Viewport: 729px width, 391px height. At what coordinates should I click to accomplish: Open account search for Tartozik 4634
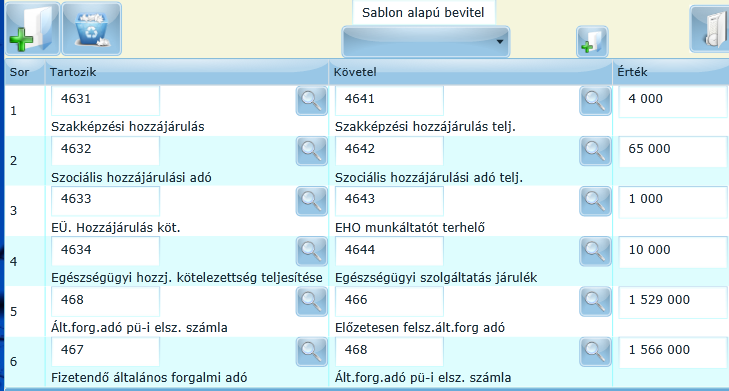pos(311,251)
